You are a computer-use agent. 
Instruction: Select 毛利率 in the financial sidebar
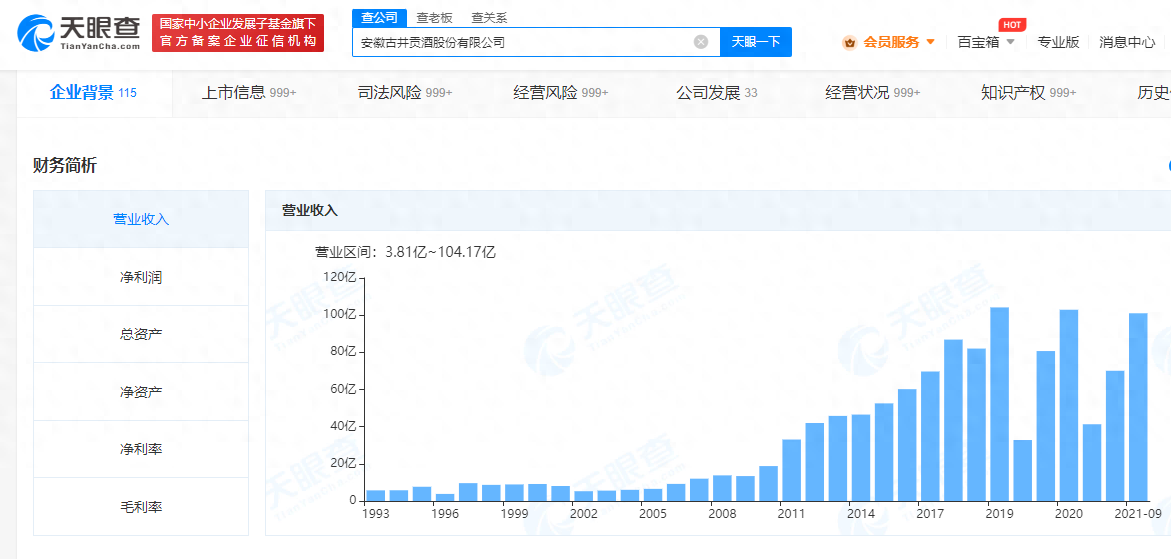click(x=141, y=507)
